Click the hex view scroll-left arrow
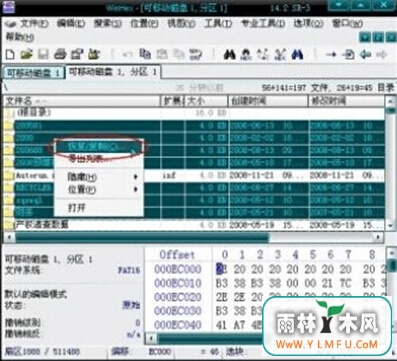397x361 pixels. coord(151,338)
